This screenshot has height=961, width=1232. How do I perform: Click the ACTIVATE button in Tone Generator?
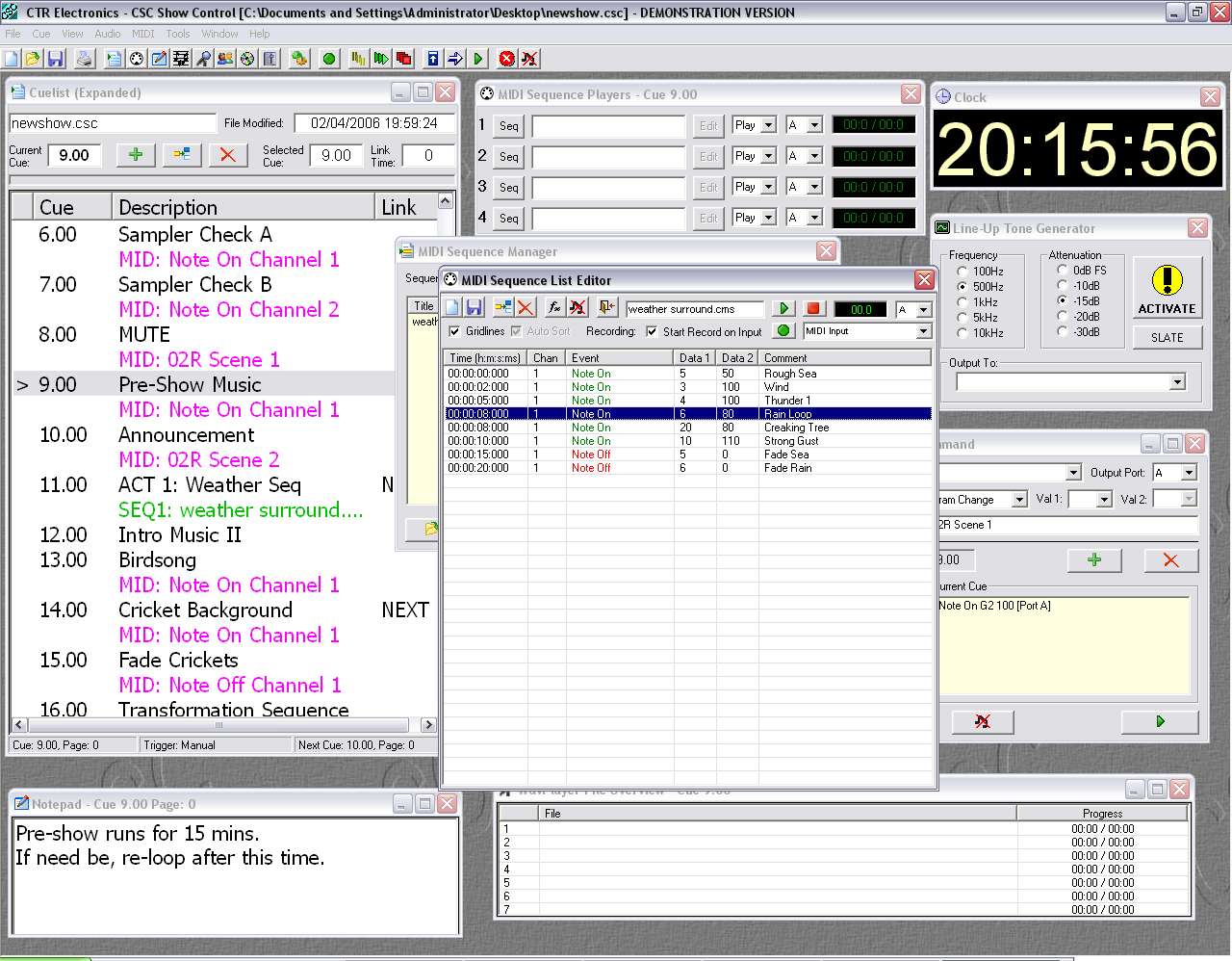(x=1167, y=287)
